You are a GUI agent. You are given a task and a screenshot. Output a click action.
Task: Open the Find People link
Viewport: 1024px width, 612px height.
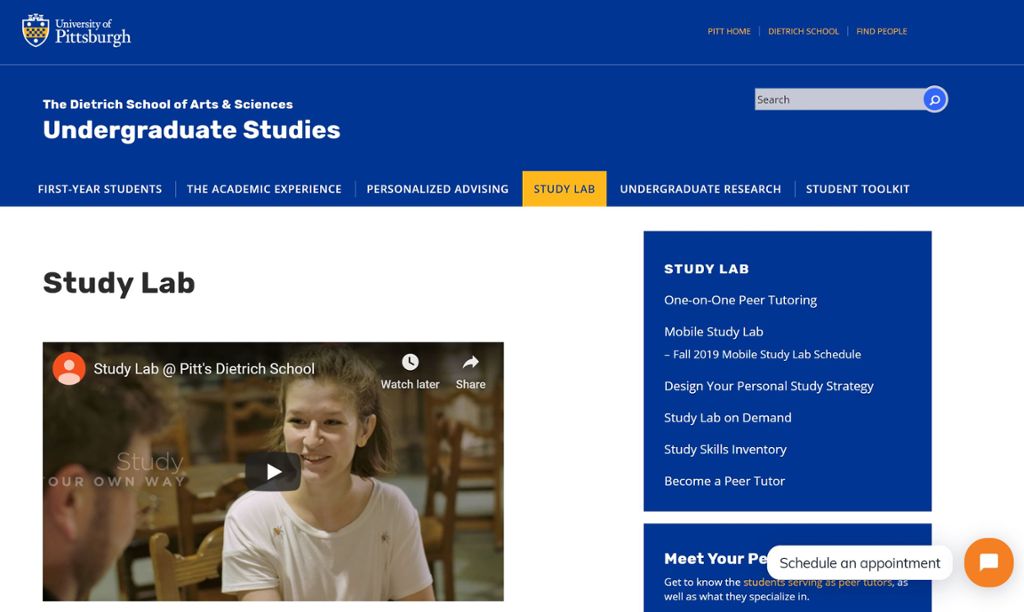click(881, 31)
